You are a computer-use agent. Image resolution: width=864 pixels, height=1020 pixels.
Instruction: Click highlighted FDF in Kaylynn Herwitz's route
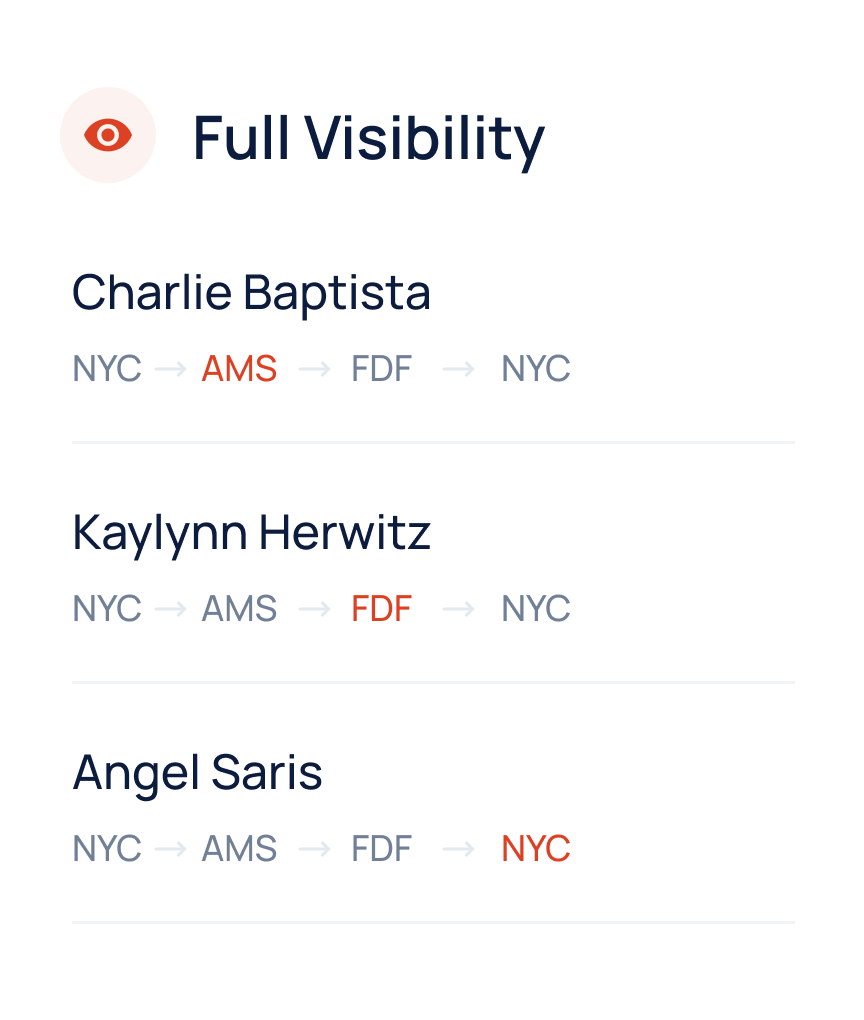pyautogui.click(x=381, y=609)
